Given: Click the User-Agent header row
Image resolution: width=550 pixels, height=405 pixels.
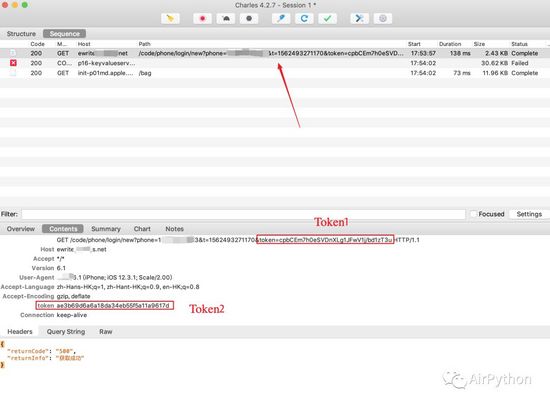Looking at the screenshot, I should [x=96, y=277].
